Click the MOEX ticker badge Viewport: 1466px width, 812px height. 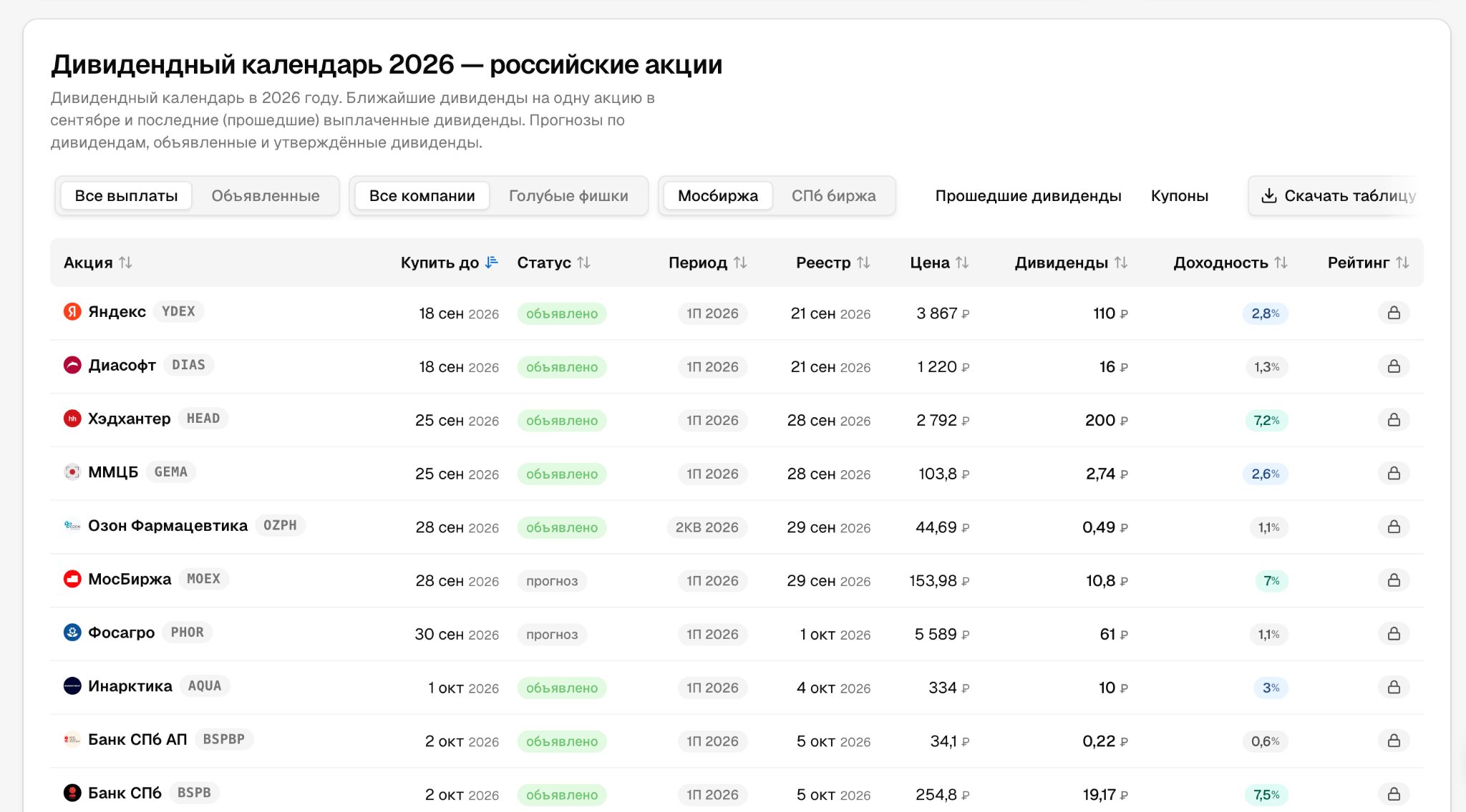click(x=204, y=578)
